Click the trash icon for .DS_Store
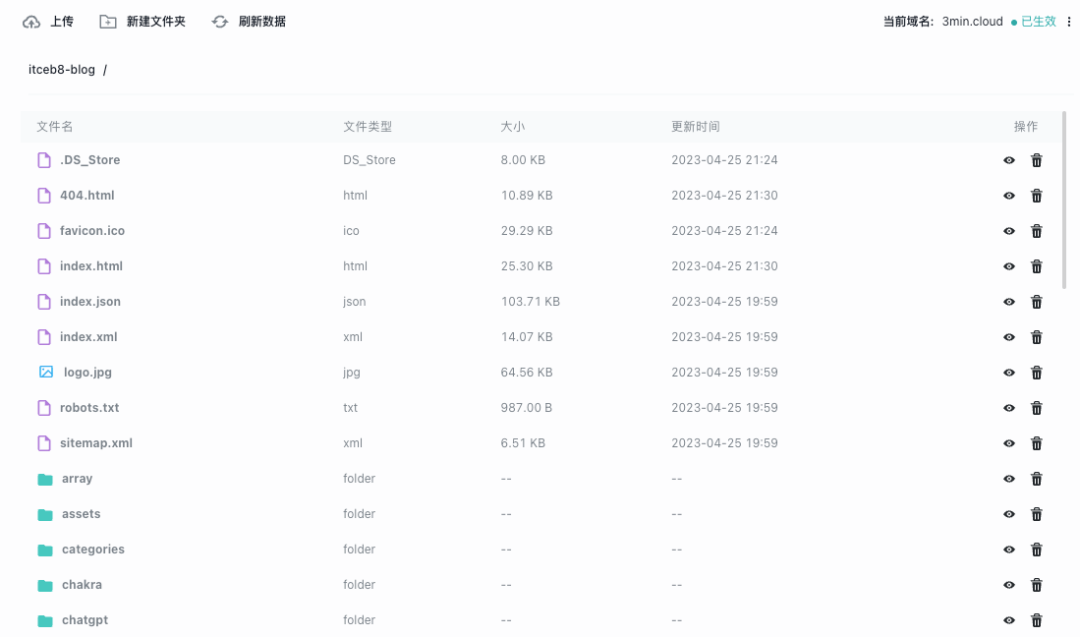This screenshot has width=1080, height=637. (1036, 159)
